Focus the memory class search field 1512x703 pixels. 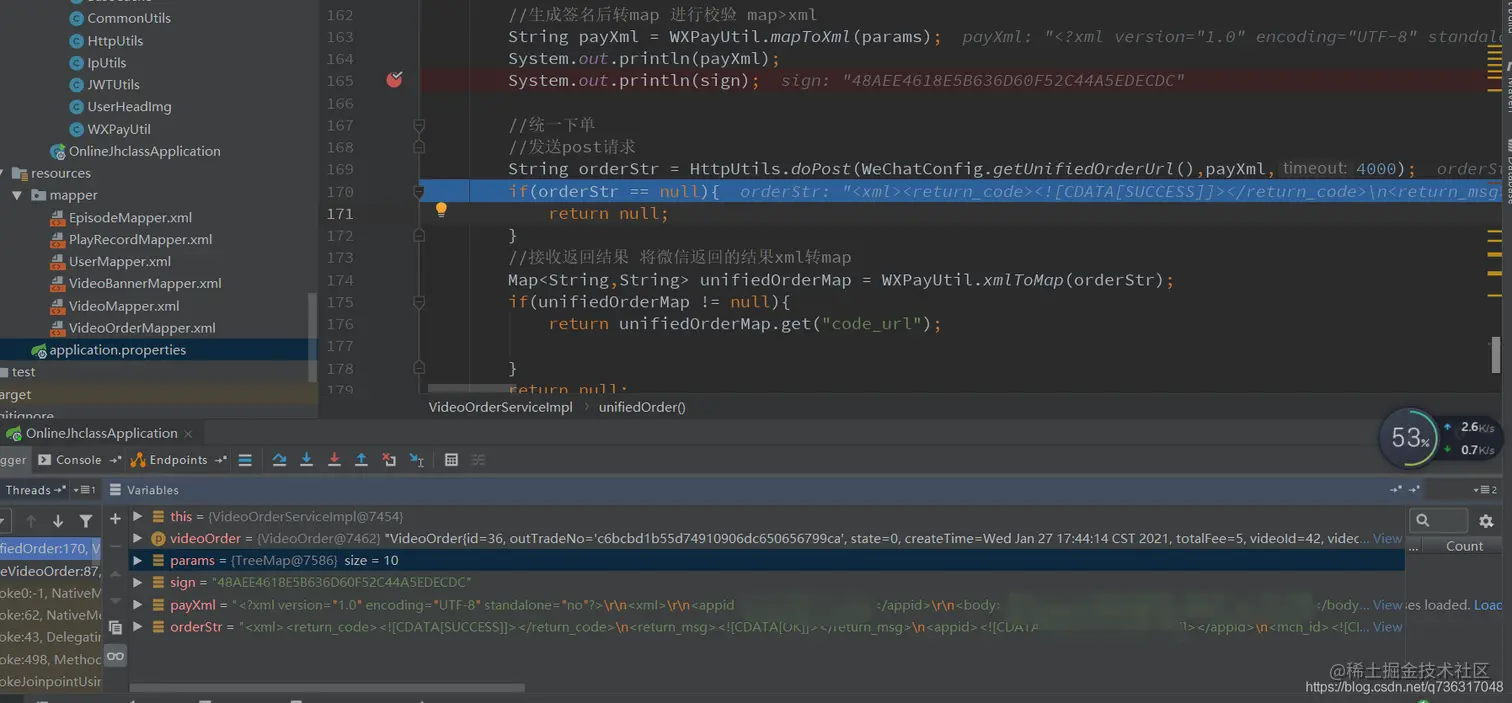point(1438,520)
